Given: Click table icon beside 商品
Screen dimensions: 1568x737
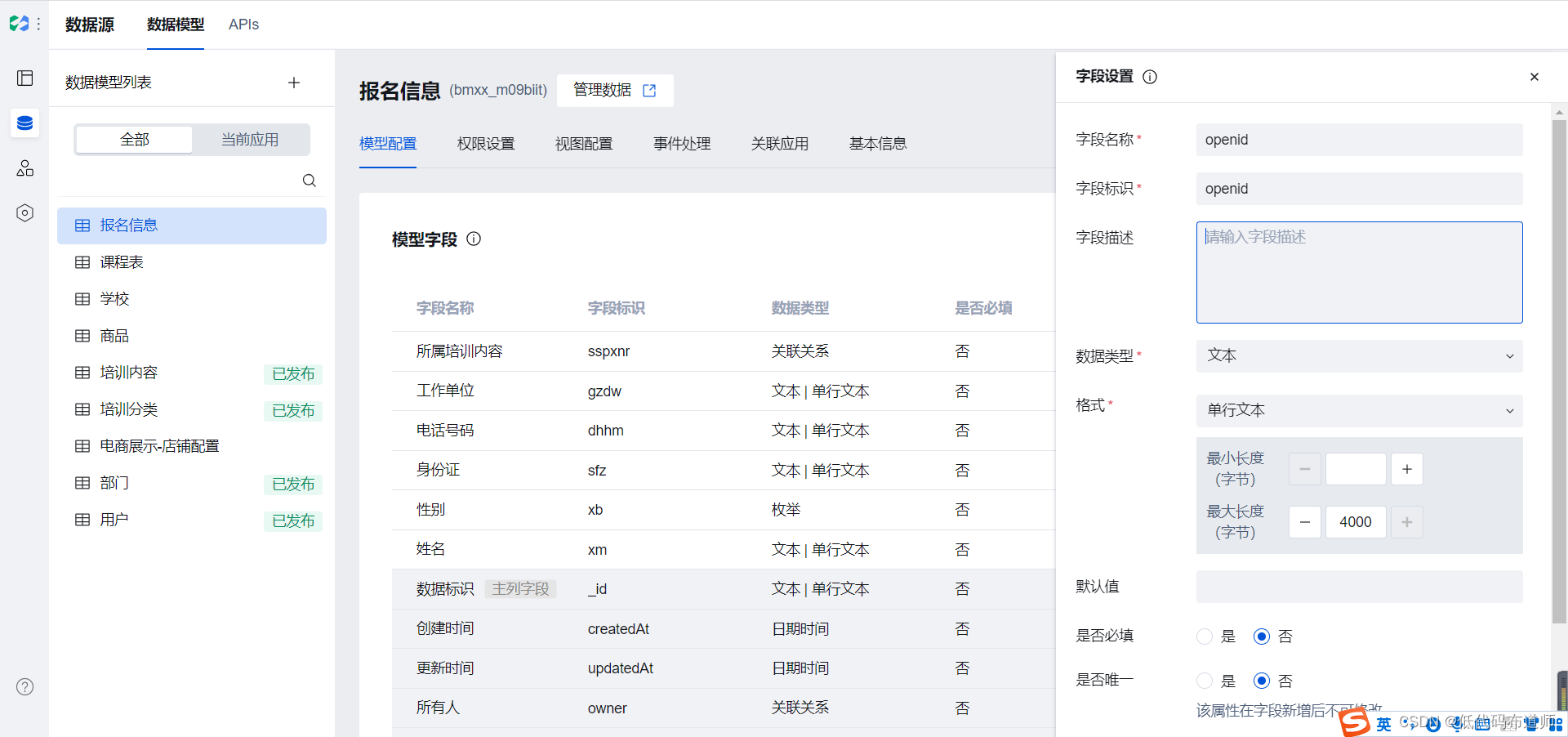Looking at the screenshot, I should click(82, 336).
